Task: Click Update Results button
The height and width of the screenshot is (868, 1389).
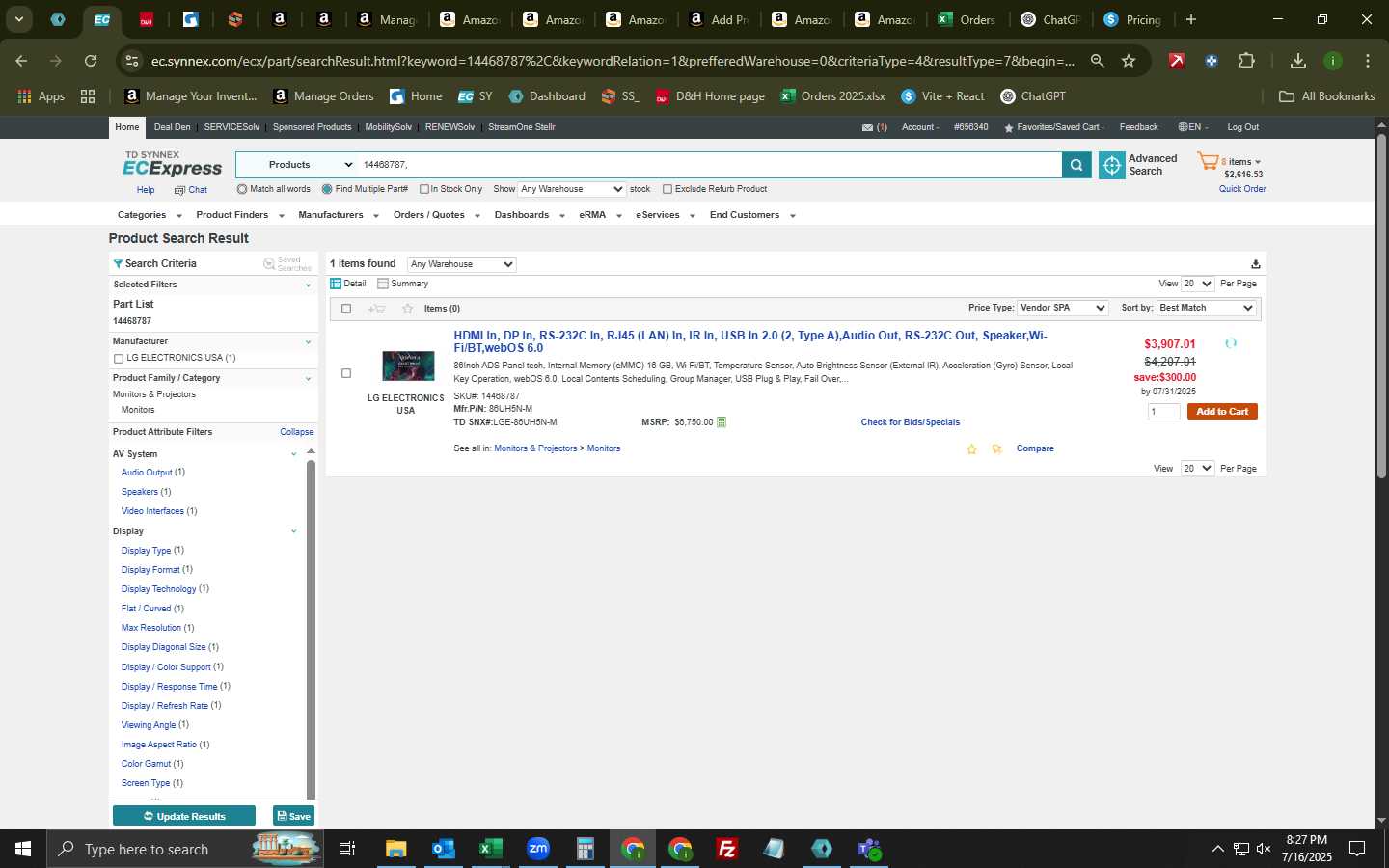Action: pyautogui.click(x=184, y=816)
